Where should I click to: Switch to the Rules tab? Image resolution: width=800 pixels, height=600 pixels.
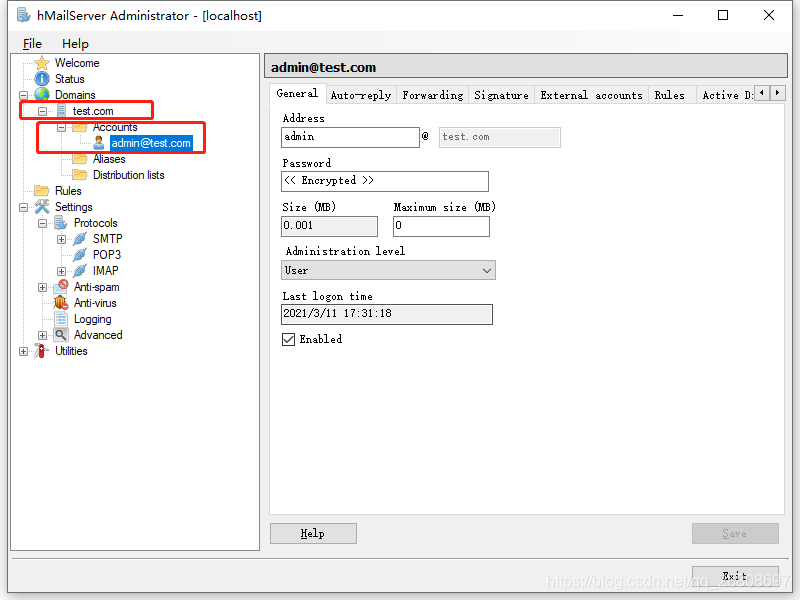[669, 95]
